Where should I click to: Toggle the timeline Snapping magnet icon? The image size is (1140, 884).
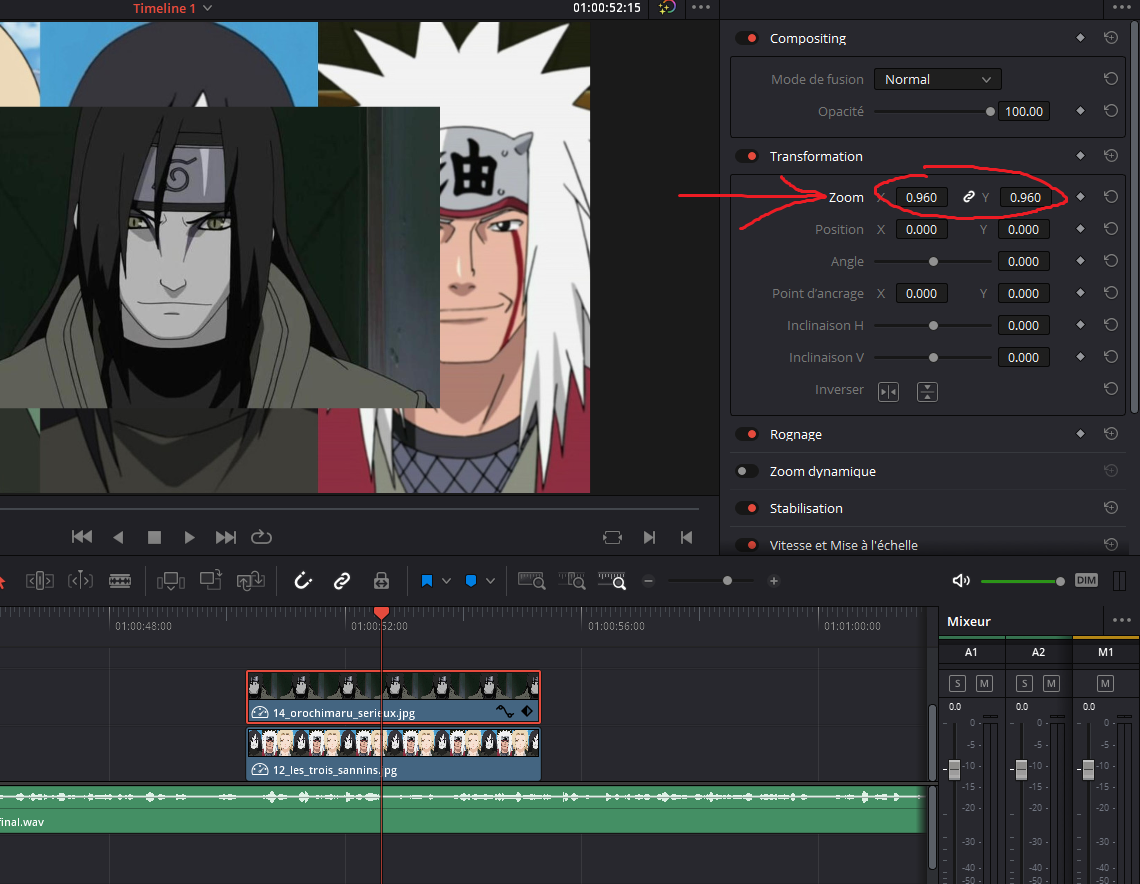point(304,581)
